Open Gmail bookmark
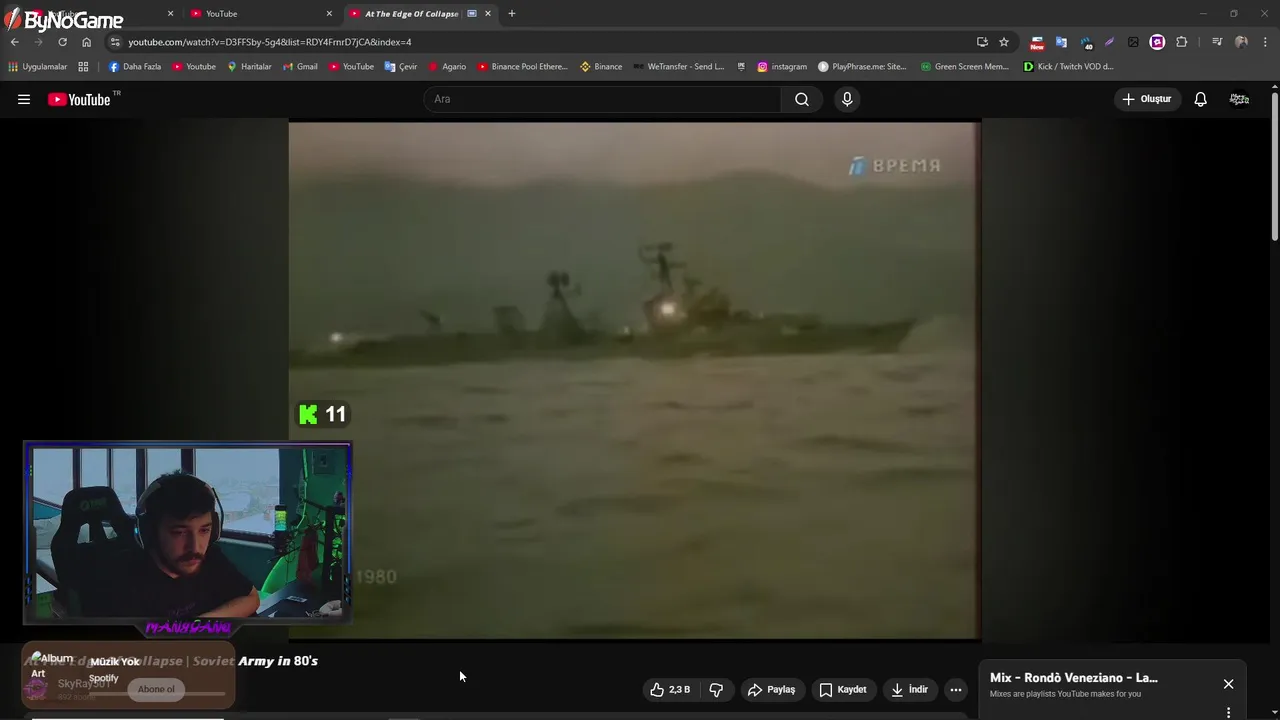This screenshot has width=1280, height=720. 300,67
